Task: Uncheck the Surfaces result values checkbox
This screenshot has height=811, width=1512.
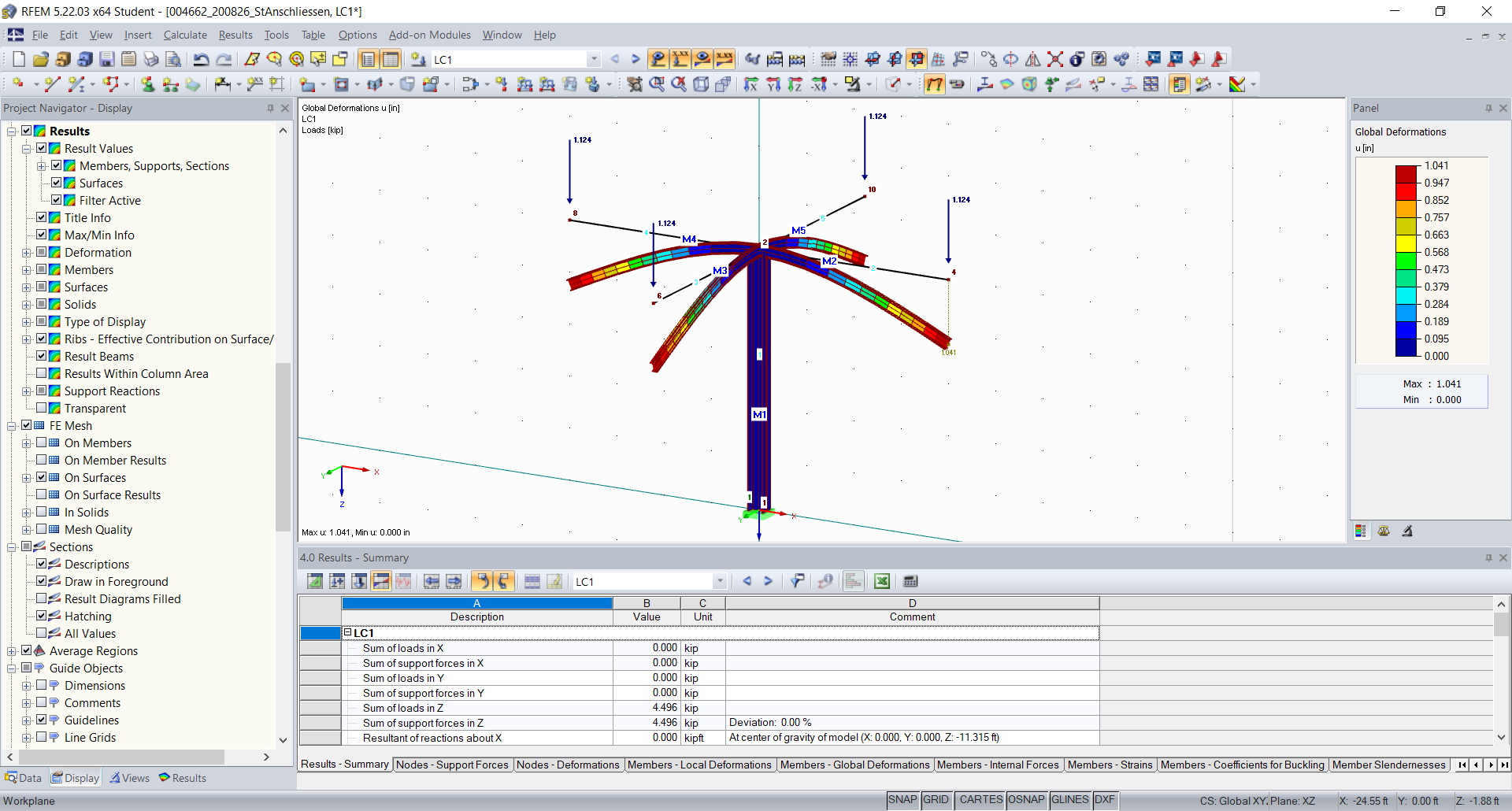Action: click(57, 183)
